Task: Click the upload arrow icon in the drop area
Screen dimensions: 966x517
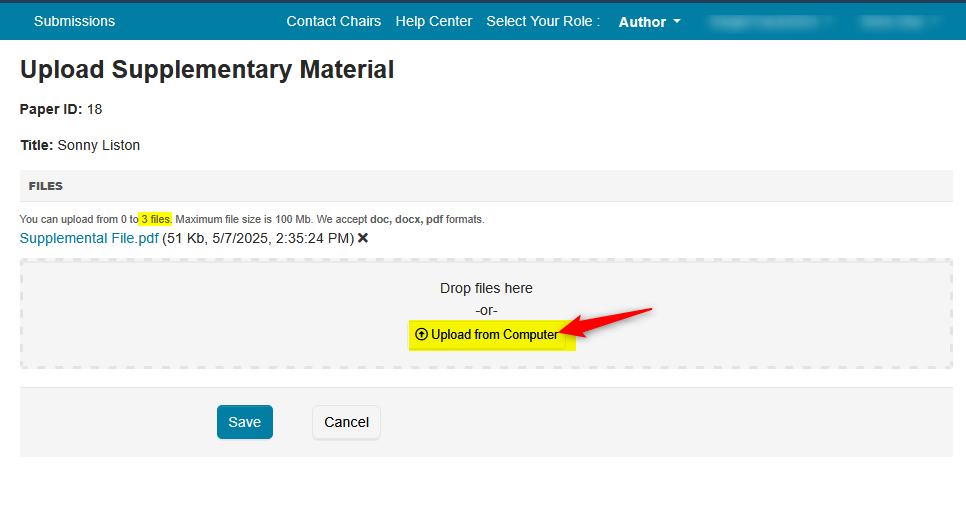Action: click(421, 334)
